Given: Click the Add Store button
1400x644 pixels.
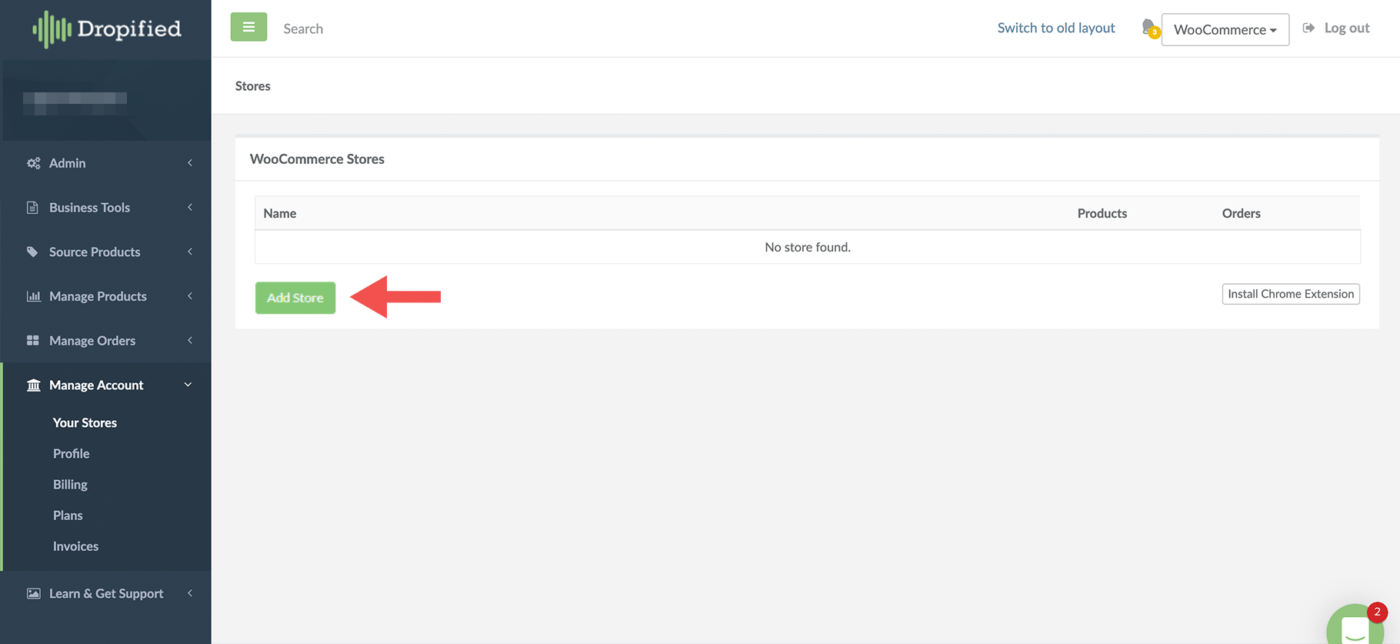Looking at the screenshot, I should pyautogui.click(x=295, y=297).
